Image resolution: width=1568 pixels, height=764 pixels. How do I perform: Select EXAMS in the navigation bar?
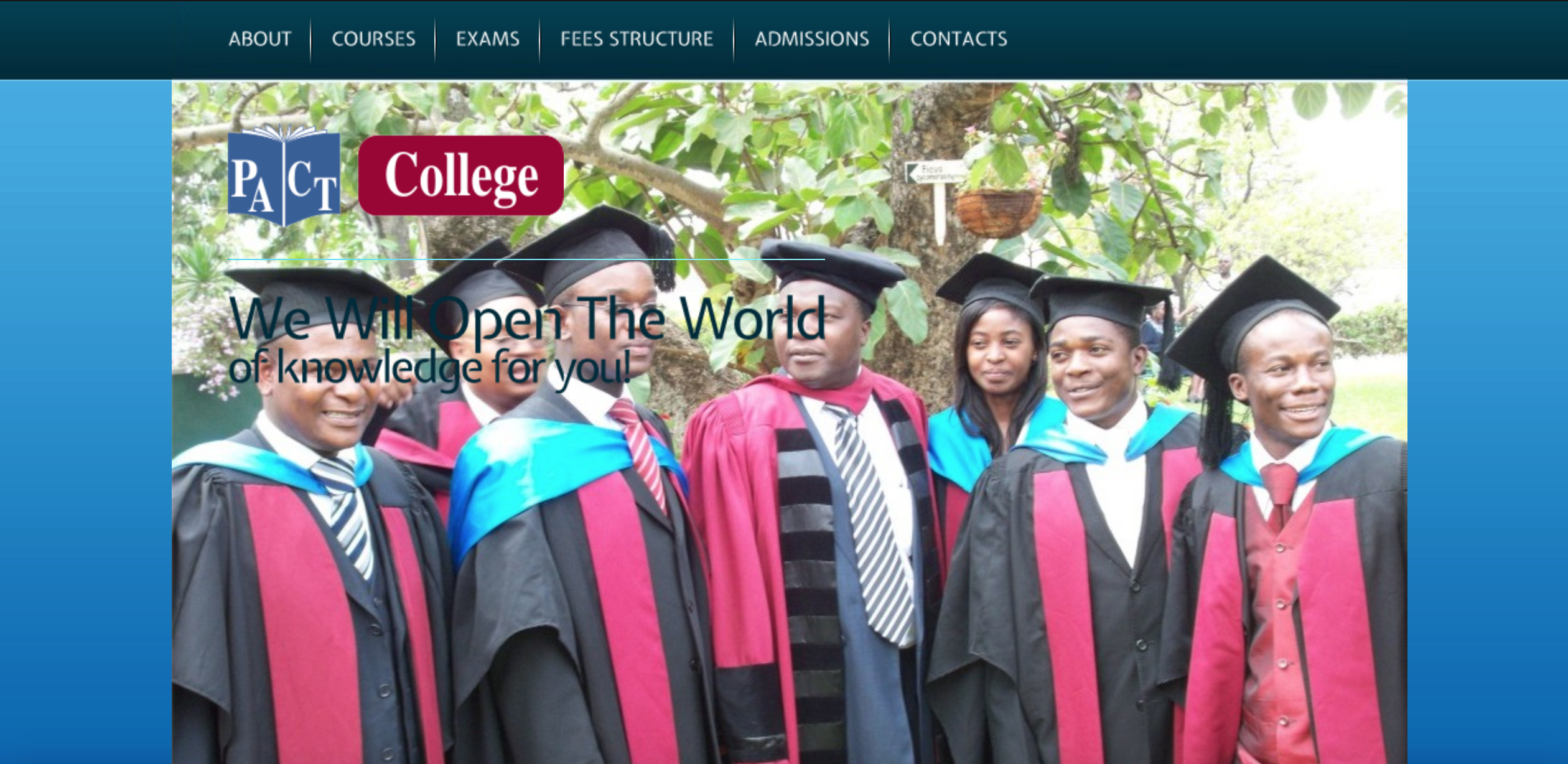click(487, 39)
